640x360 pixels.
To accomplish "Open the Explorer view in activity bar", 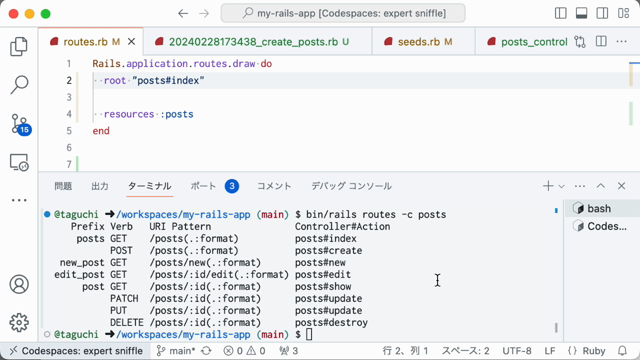I will pyautogui.click(x=19, y=46).
